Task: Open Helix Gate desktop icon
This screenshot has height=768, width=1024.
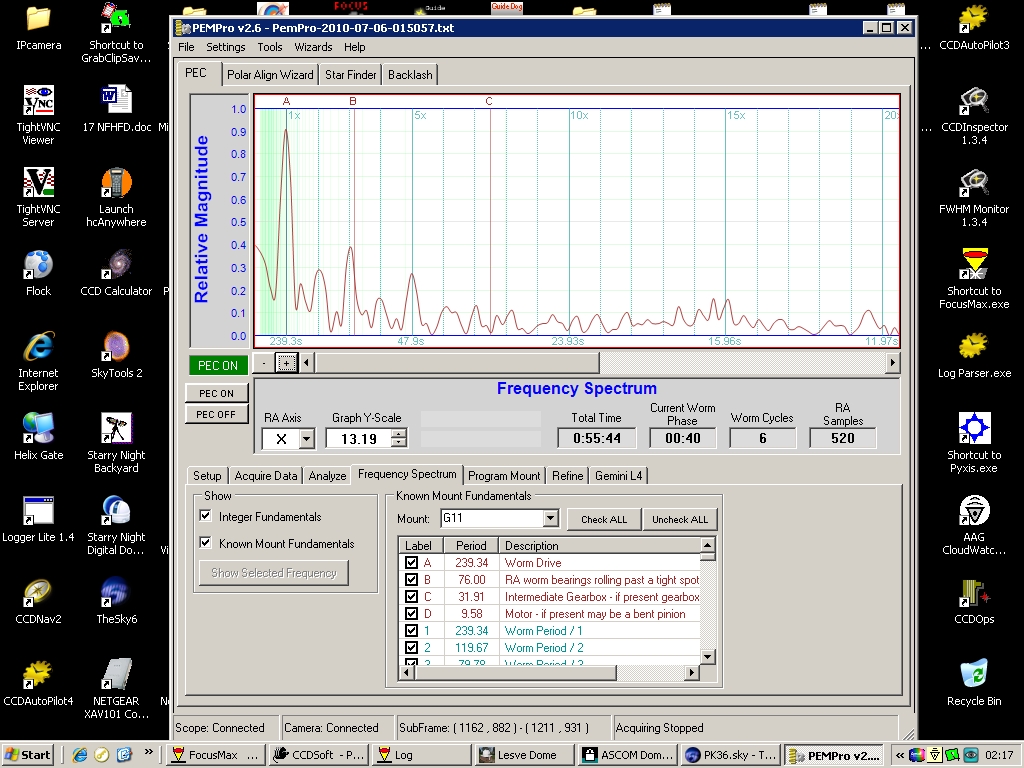Action: 39,437
